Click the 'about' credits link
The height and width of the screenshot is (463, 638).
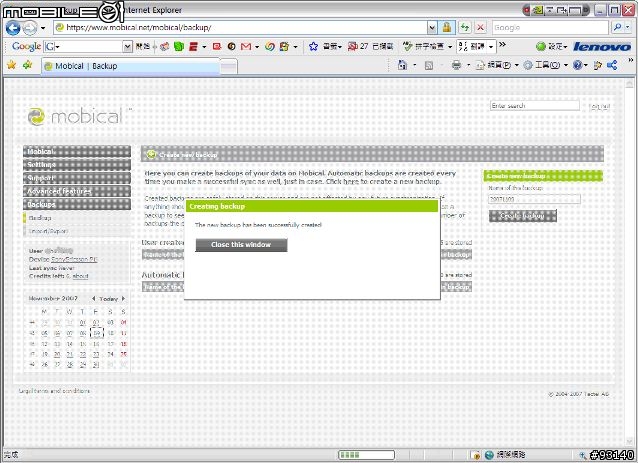[80, 276]
